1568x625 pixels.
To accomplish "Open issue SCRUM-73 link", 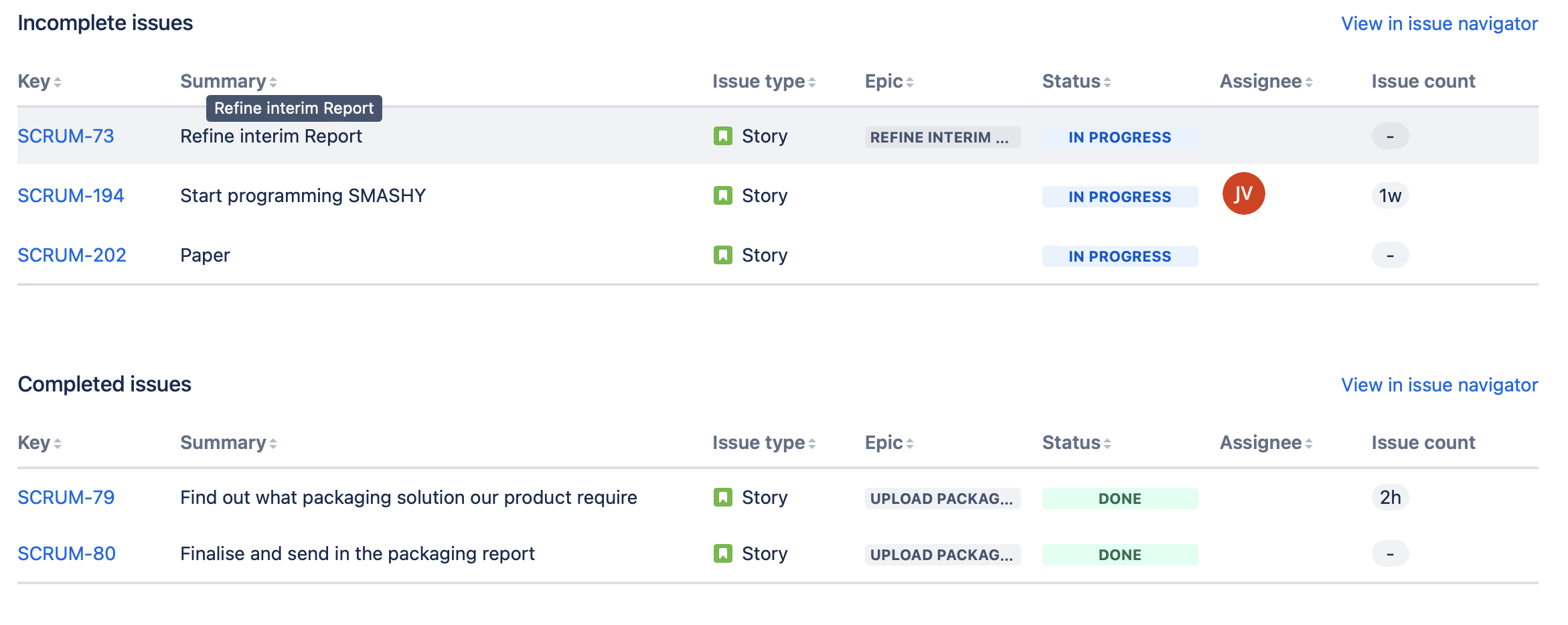I will point(66,137).
